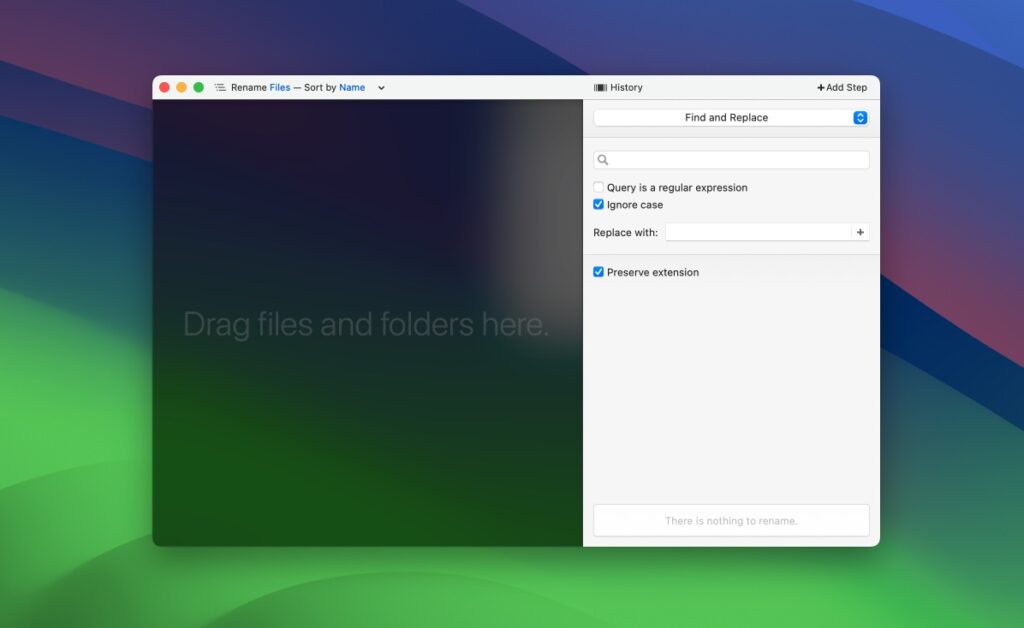Change sorting by clicking the blue Name link
This screenshot has height=628, width=1024.
pyautogui.click(x=351, y=87)
